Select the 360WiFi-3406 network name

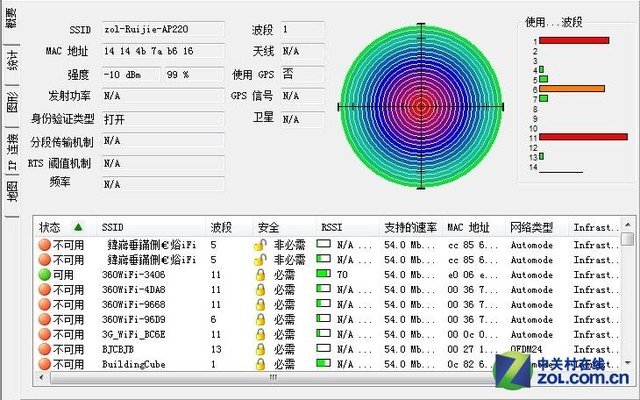(133, 275)
